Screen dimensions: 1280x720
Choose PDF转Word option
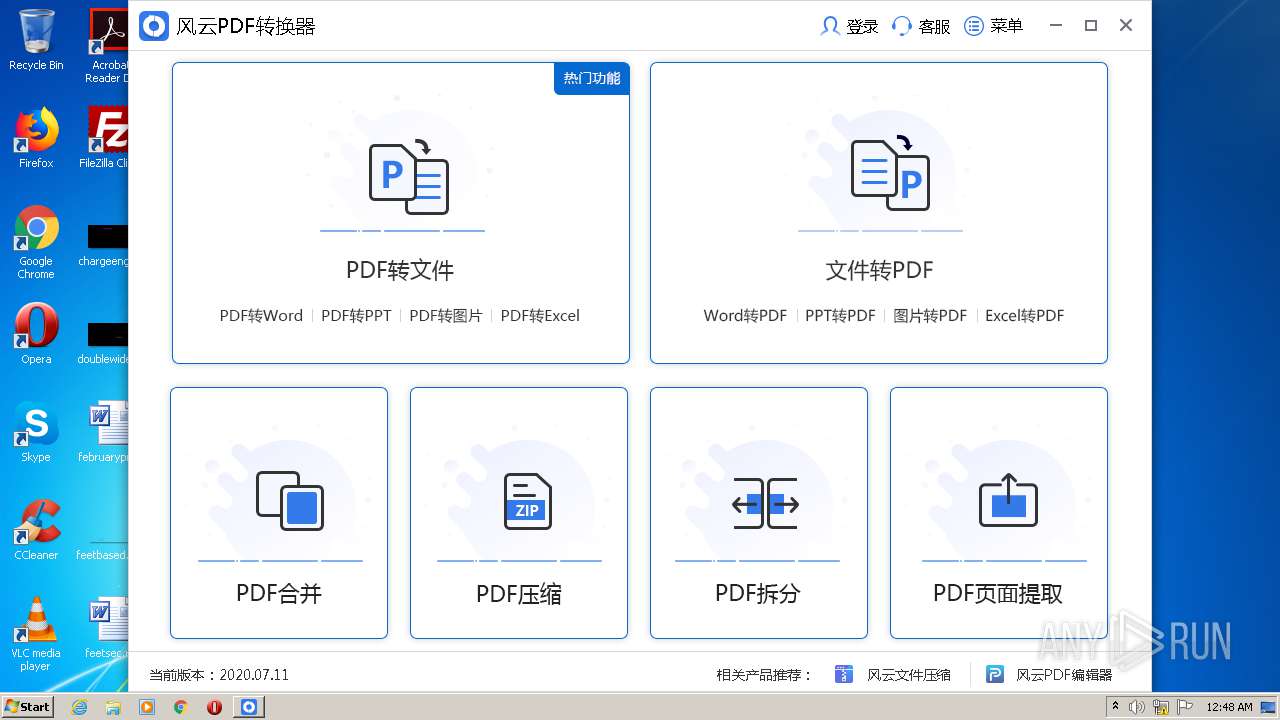(261, 315)
